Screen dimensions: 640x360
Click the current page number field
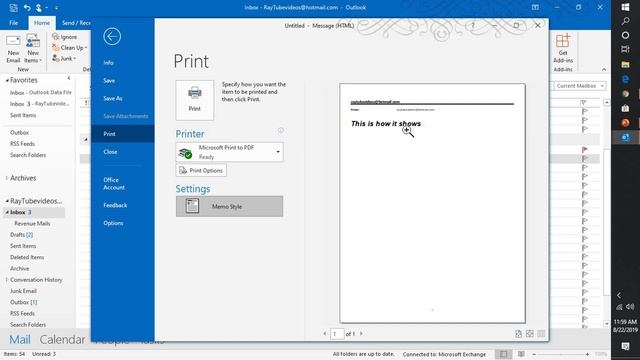click(x=337, y=334)
